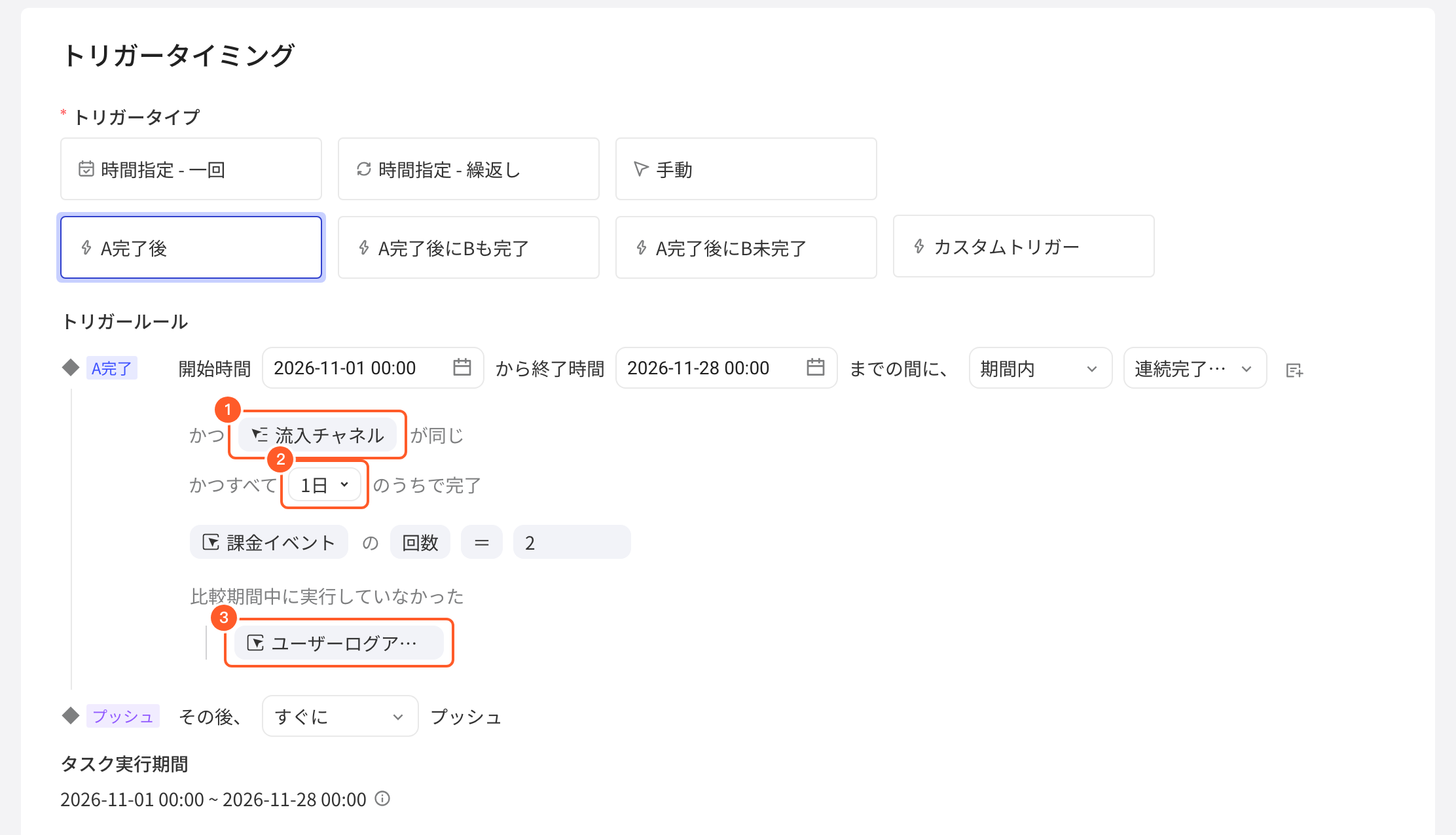Pick the A完了後にB未完了 option

pos(746,247)
